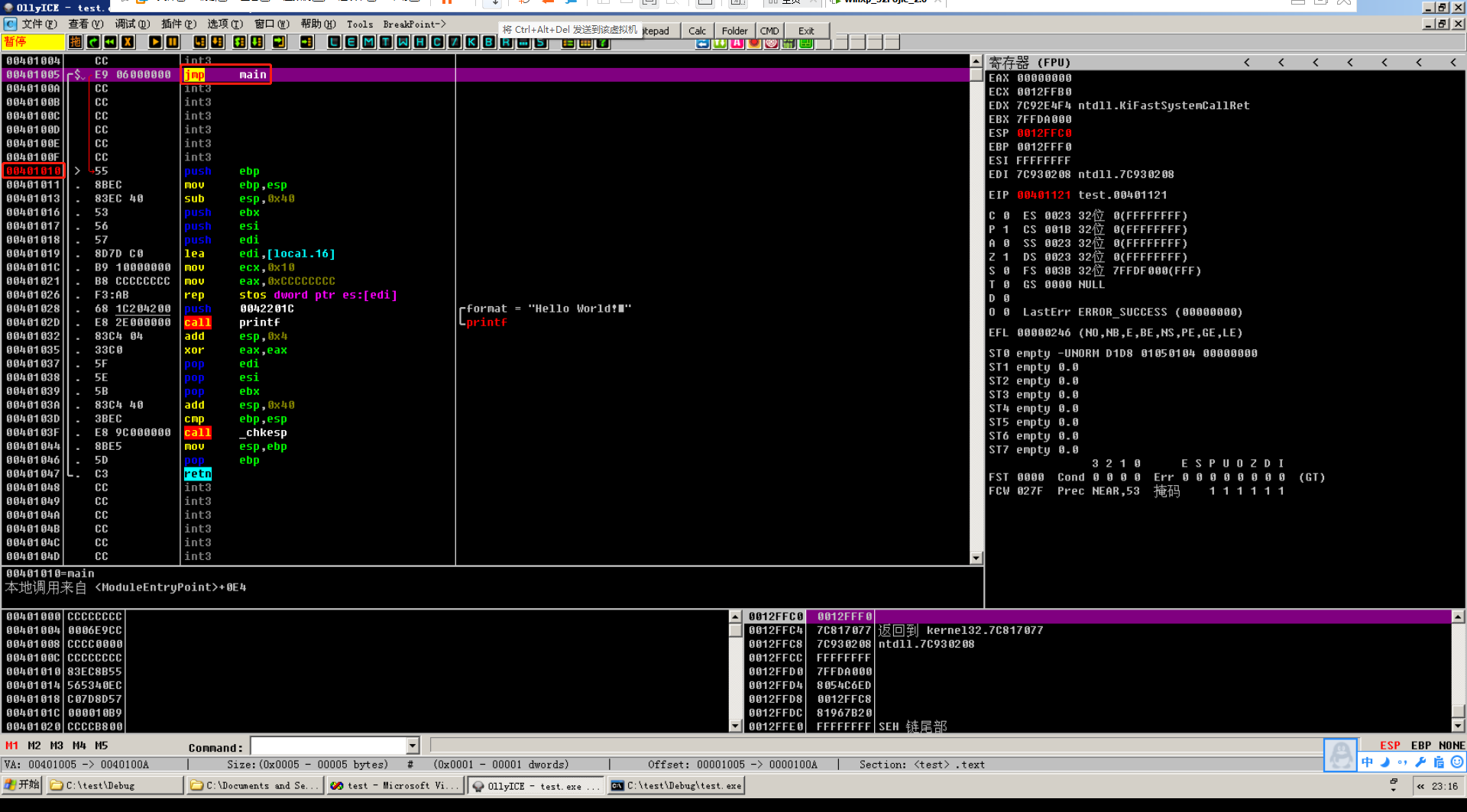
Task: Open the BreakPoint-> menu
Action: coord(414,24)
